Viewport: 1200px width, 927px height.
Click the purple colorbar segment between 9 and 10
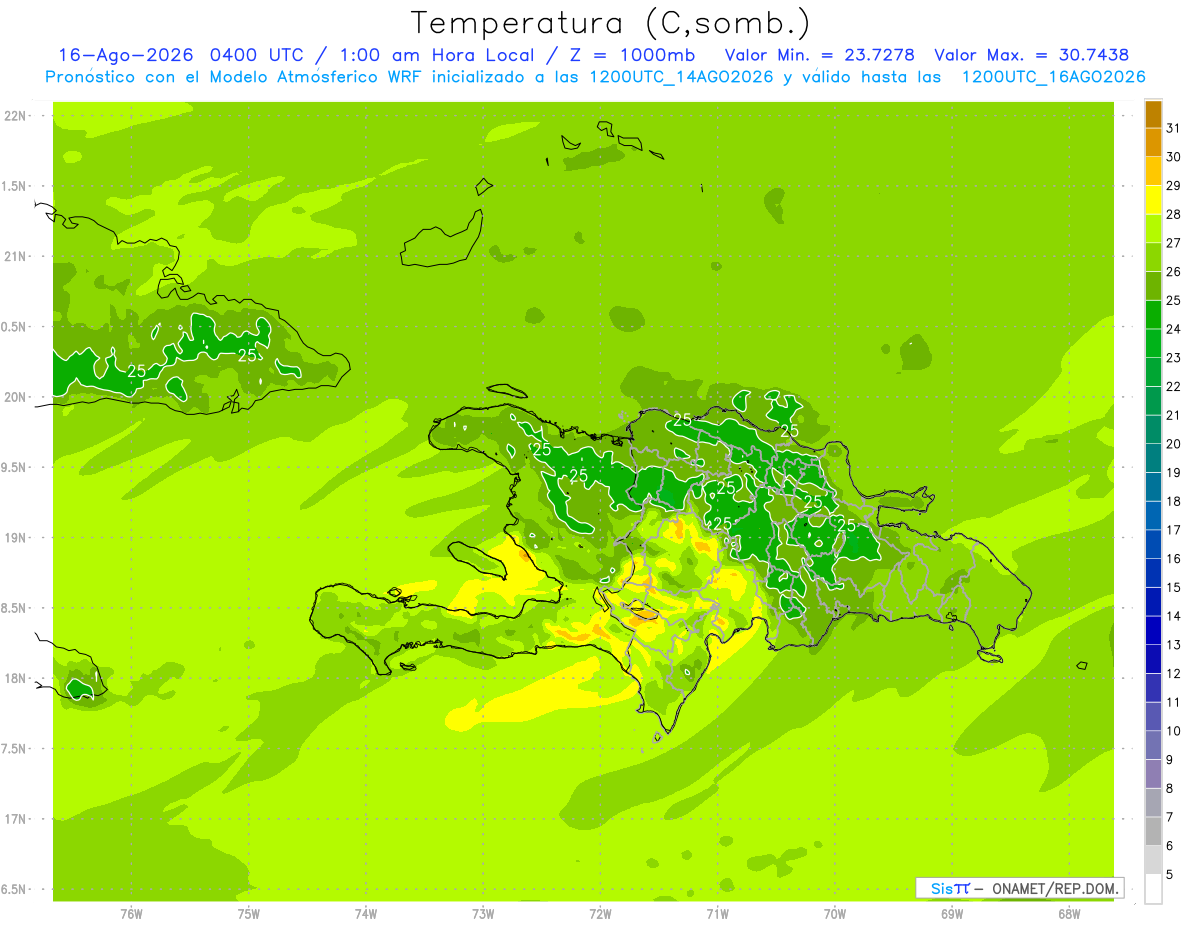[1153, 745]
